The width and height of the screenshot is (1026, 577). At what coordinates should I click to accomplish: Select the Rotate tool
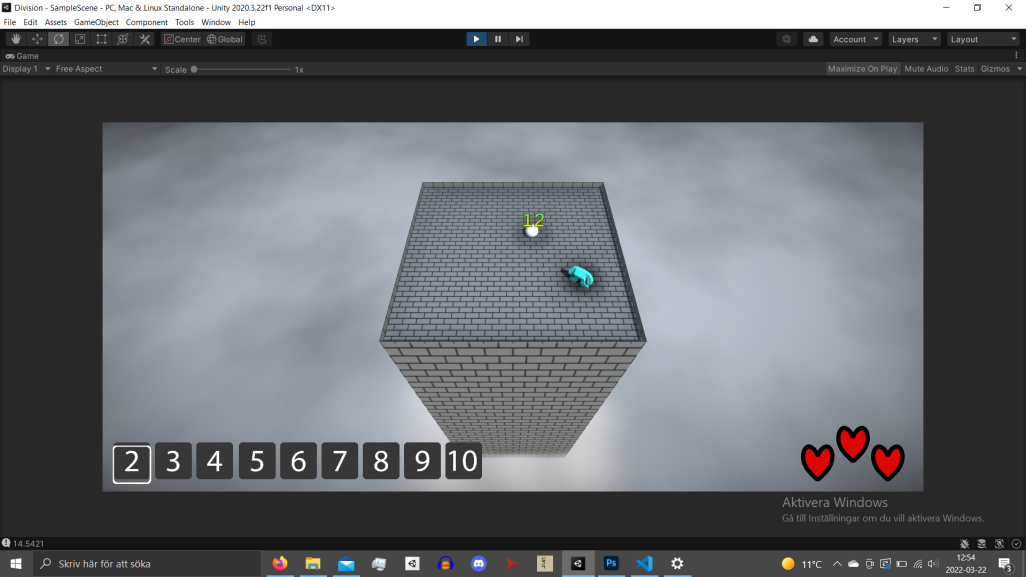click(x=58, y=39)
